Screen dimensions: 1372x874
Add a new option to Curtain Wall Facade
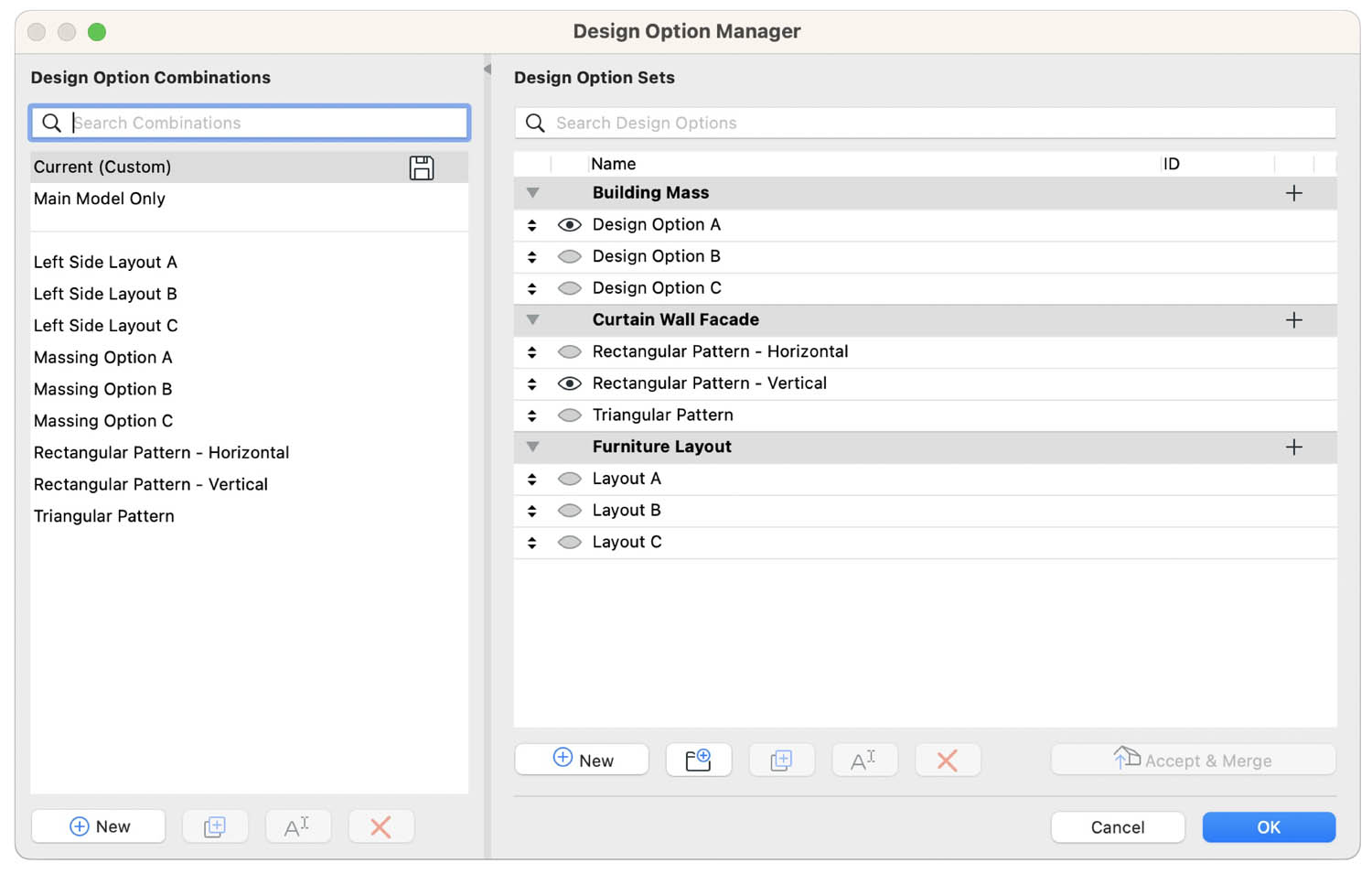[1294, 319]
